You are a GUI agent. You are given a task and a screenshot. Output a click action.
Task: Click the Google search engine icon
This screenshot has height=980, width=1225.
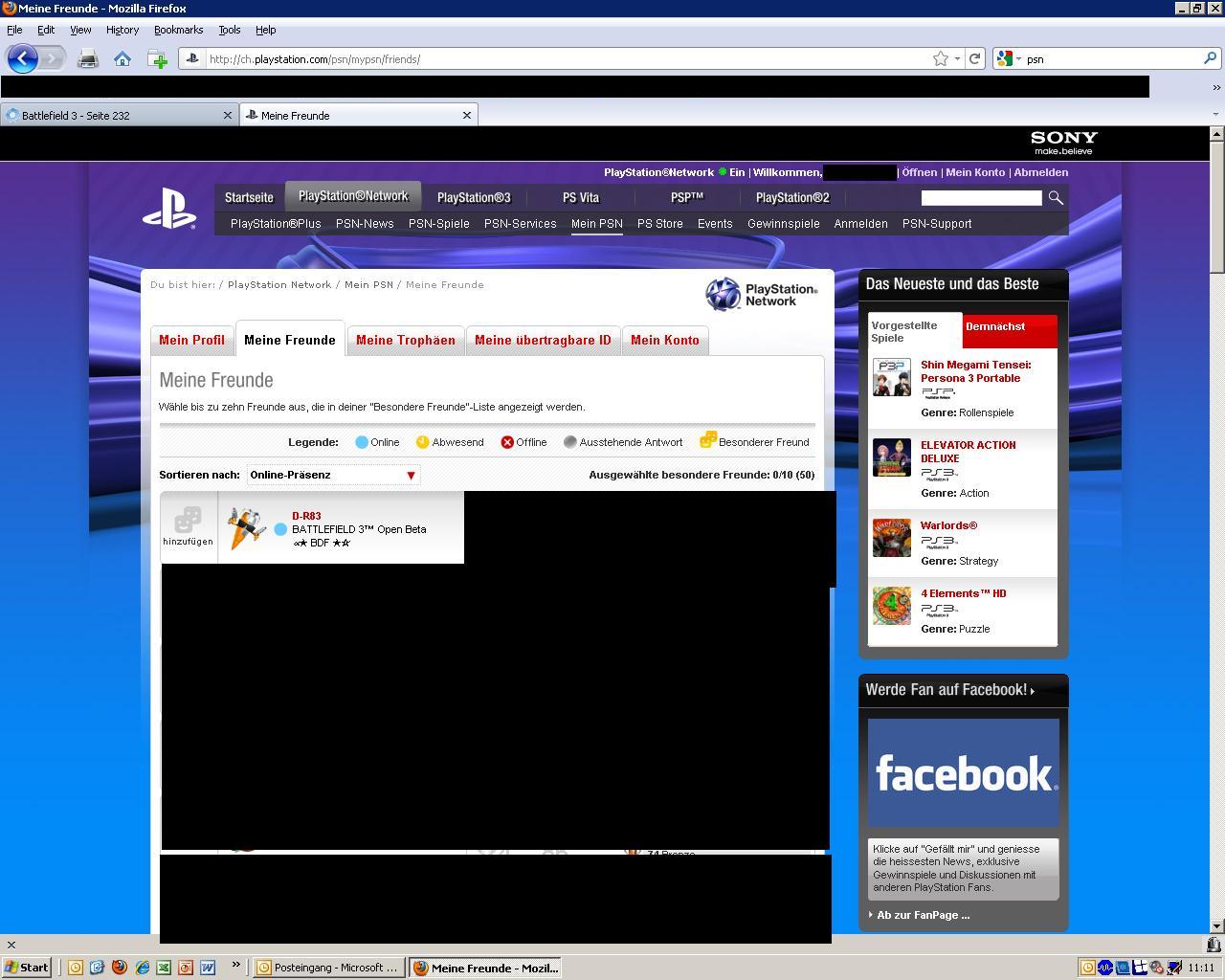1004,58
